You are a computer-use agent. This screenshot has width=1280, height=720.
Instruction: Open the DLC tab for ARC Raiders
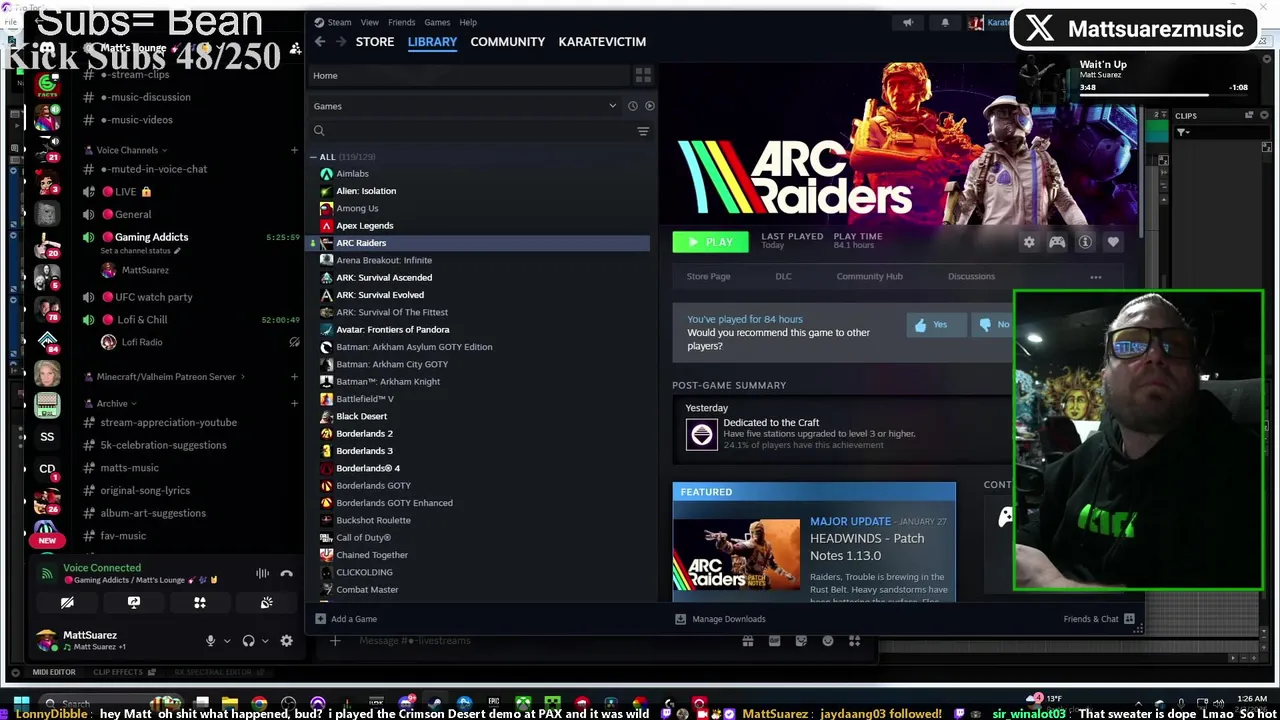(783, 276)
